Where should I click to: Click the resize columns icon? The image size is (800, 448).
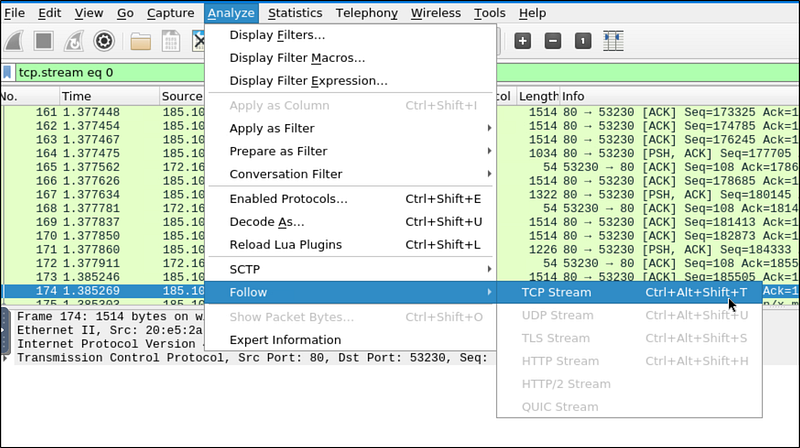tap(614, 41)
